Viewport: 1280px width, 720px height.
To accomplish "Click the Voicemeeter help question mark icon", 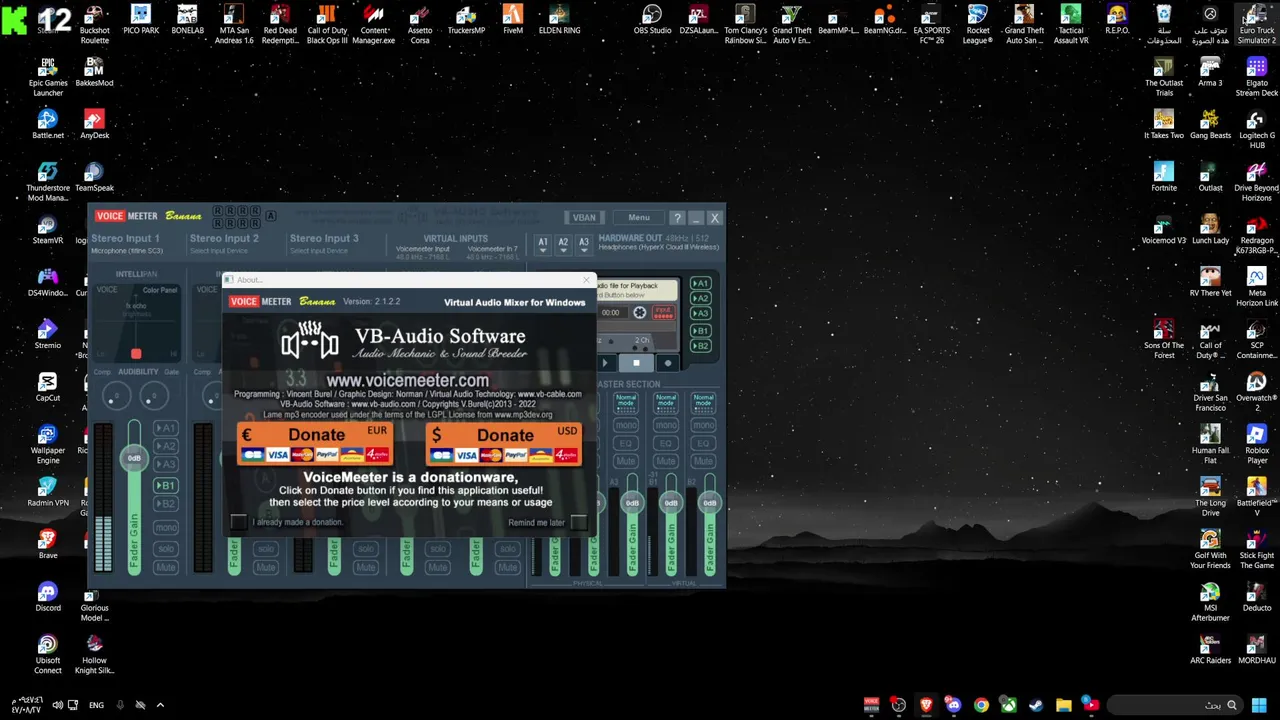I will (677, 217).
